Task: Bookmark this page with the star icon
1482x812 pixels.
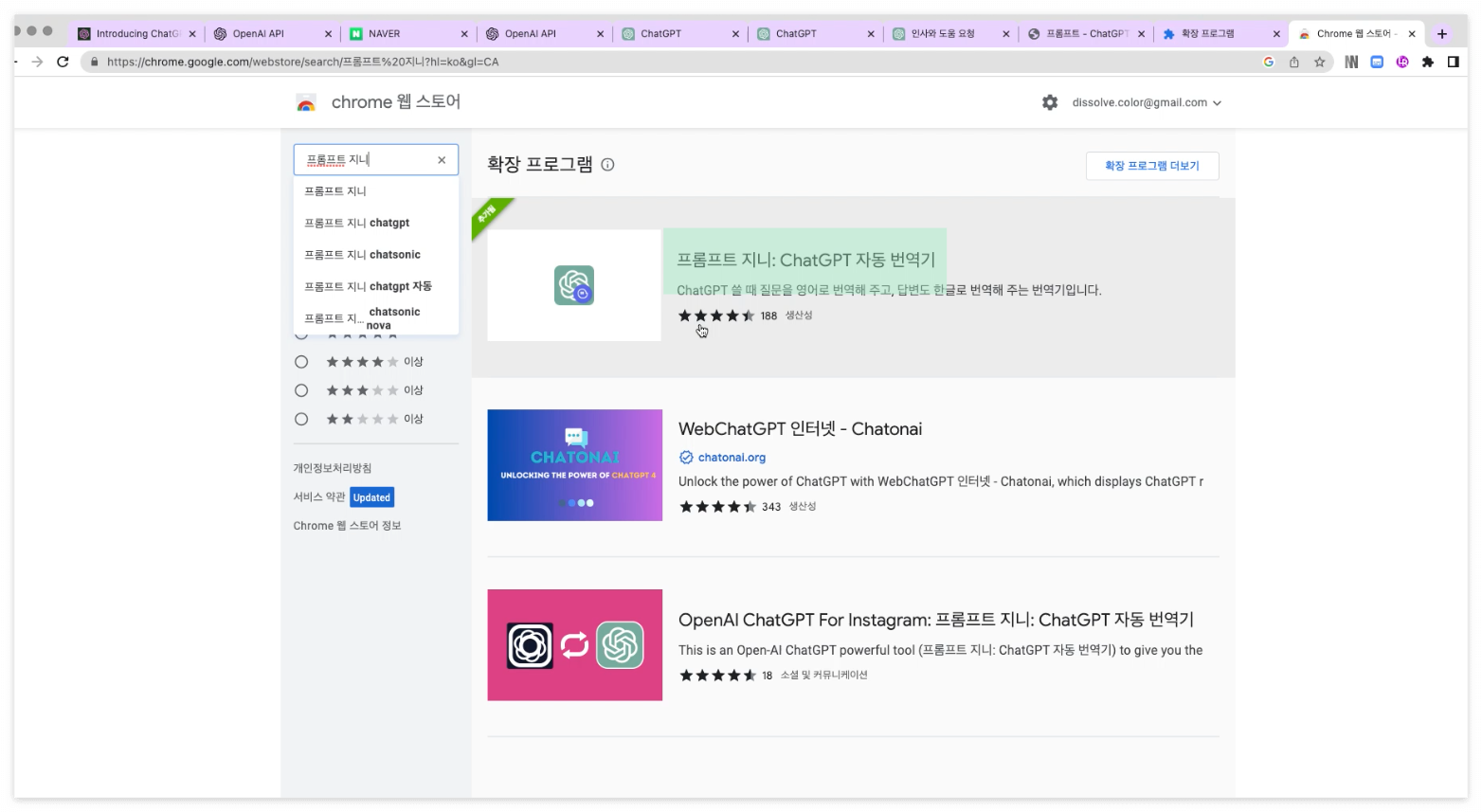Action: coord(1319,62)
